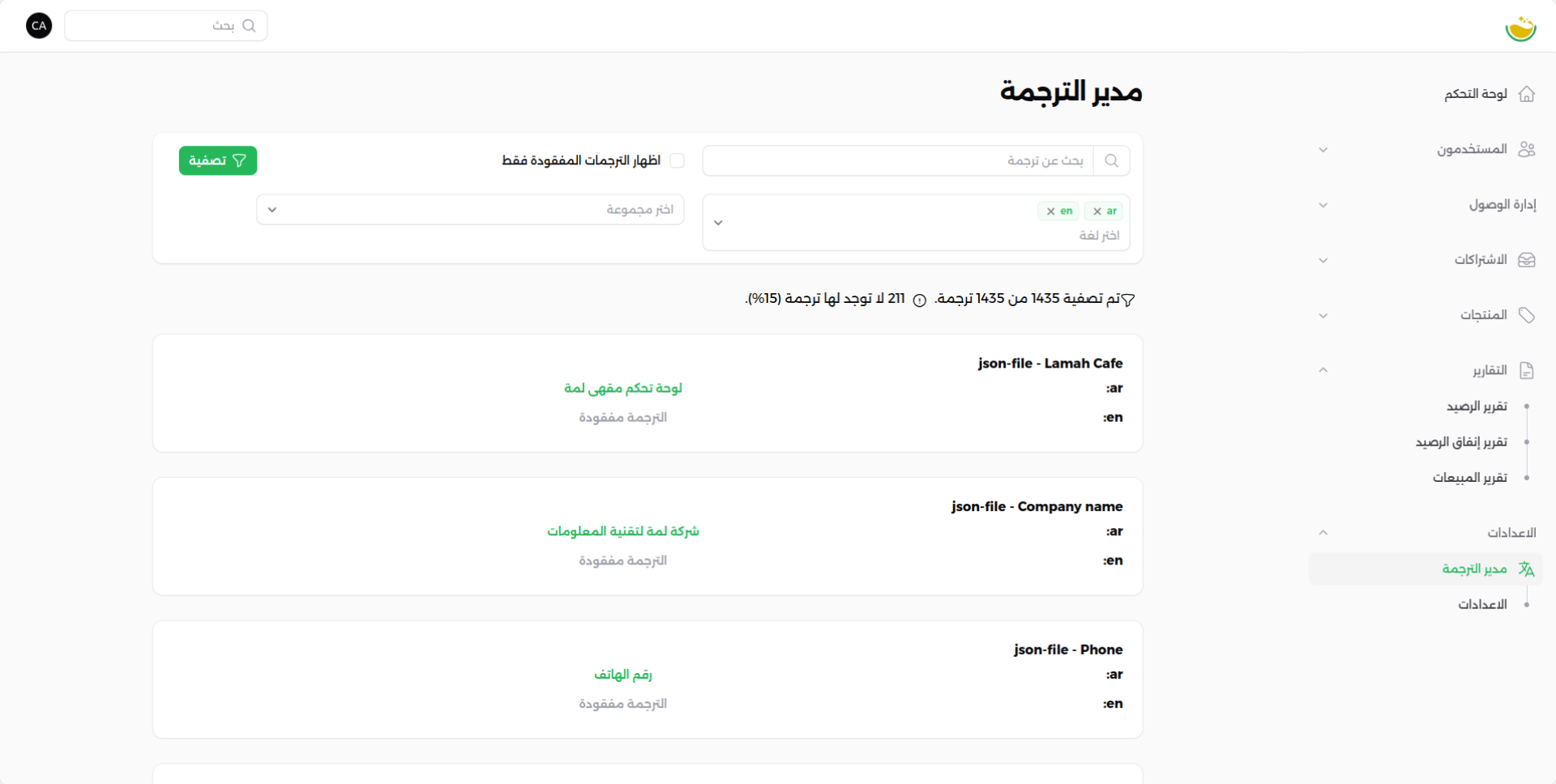The height and width of the screenshot is (784, 1556).
Task: Expand the الاشتراكات sidebar menu
Action: pos(1323,260)
